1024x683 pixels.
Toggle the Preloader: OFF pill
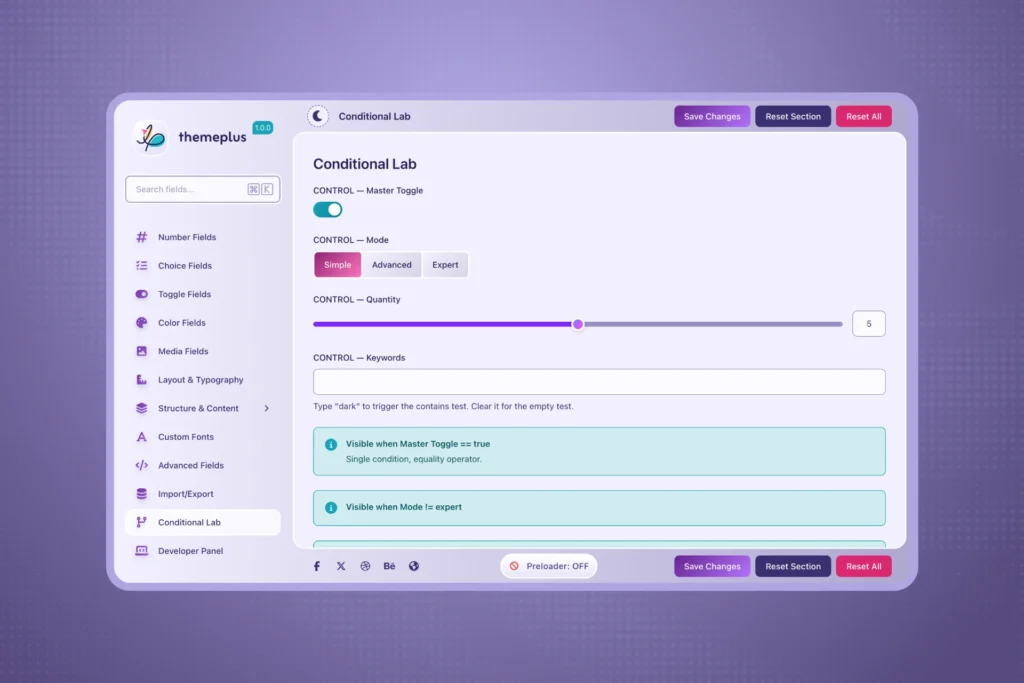[549, 566]
